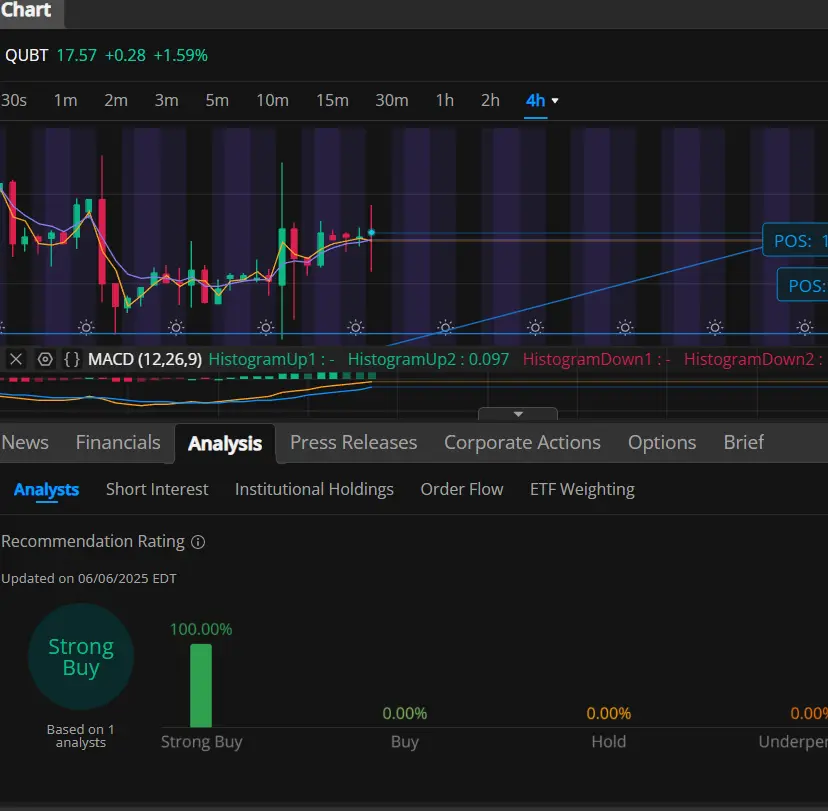The height and width of the screenshot is (811, 828).
Task: Click the Strong Buy rating circle
Action: [81, 657]
